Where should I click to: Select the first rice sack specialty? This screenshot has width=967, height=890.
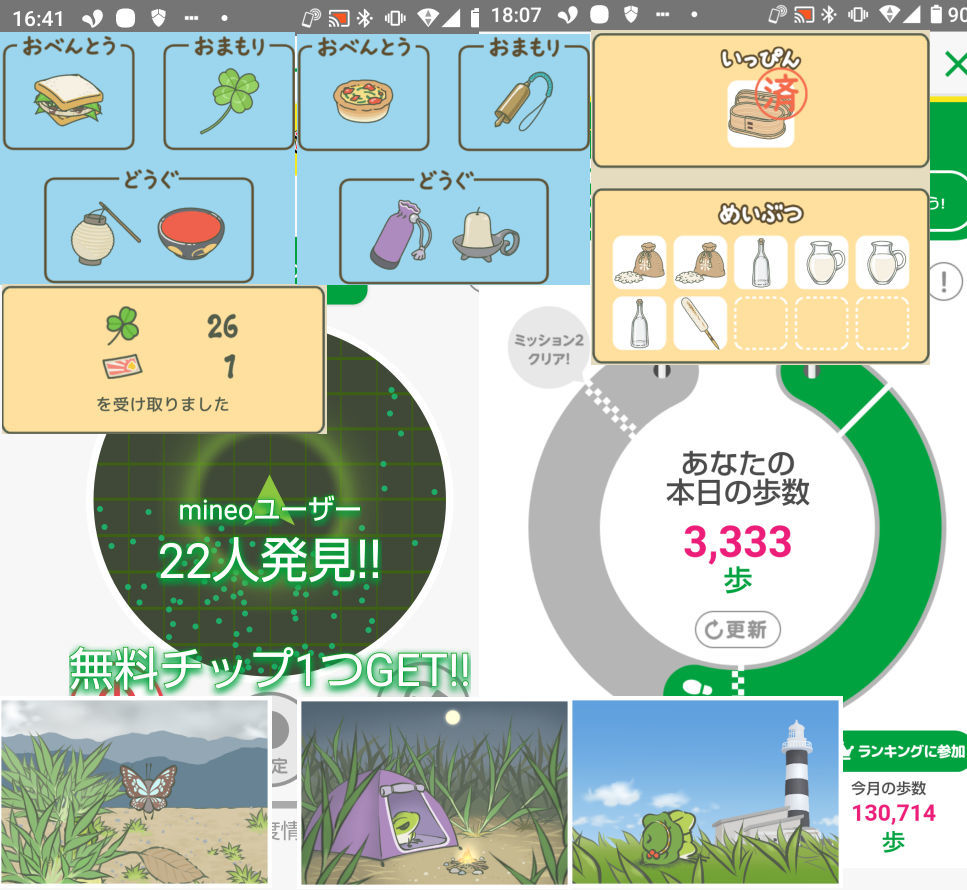coord(640,262)
